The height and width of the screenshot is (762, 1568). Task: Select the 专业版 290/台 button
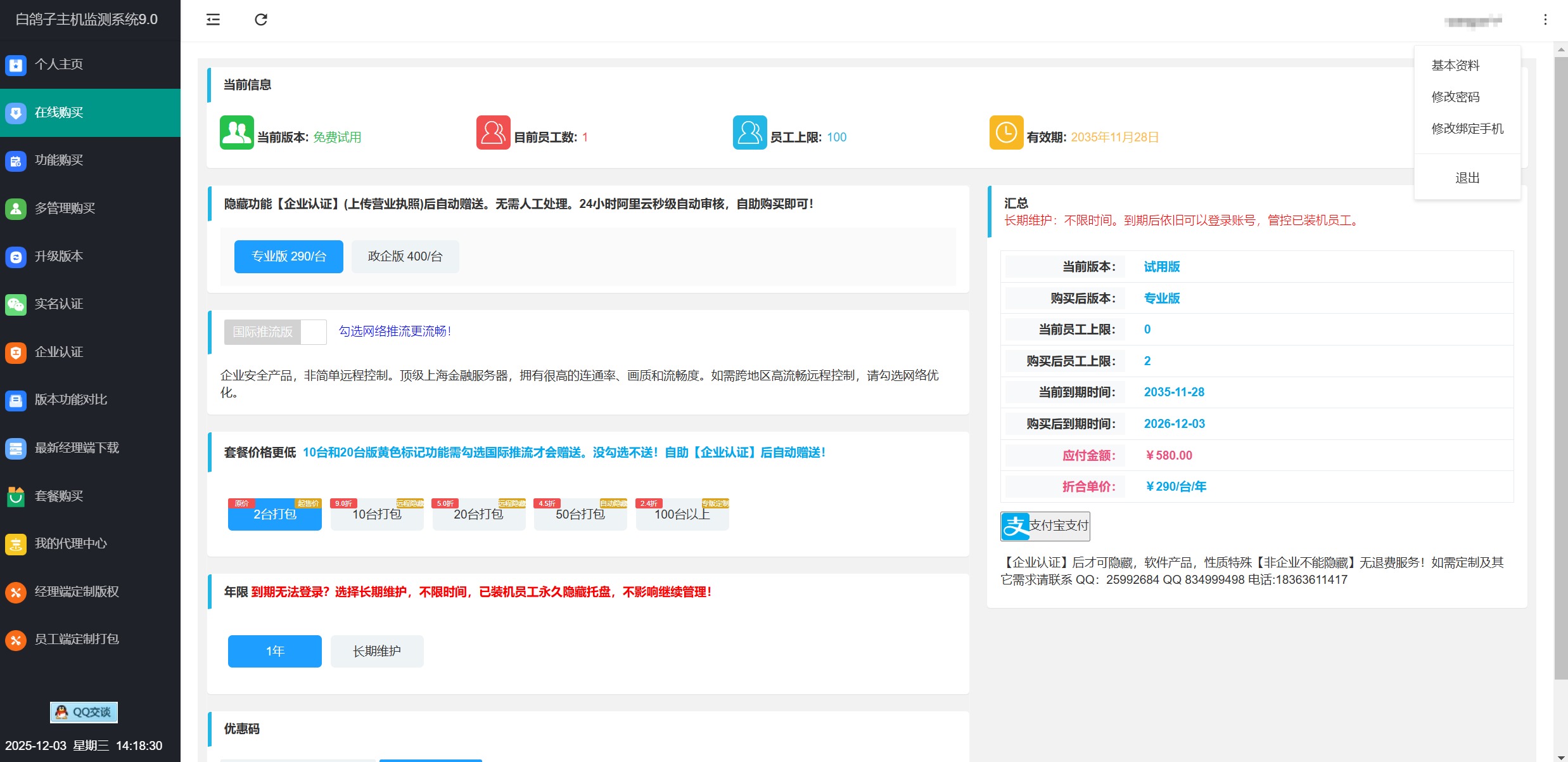pyautogui.click(x=288, y=256)
